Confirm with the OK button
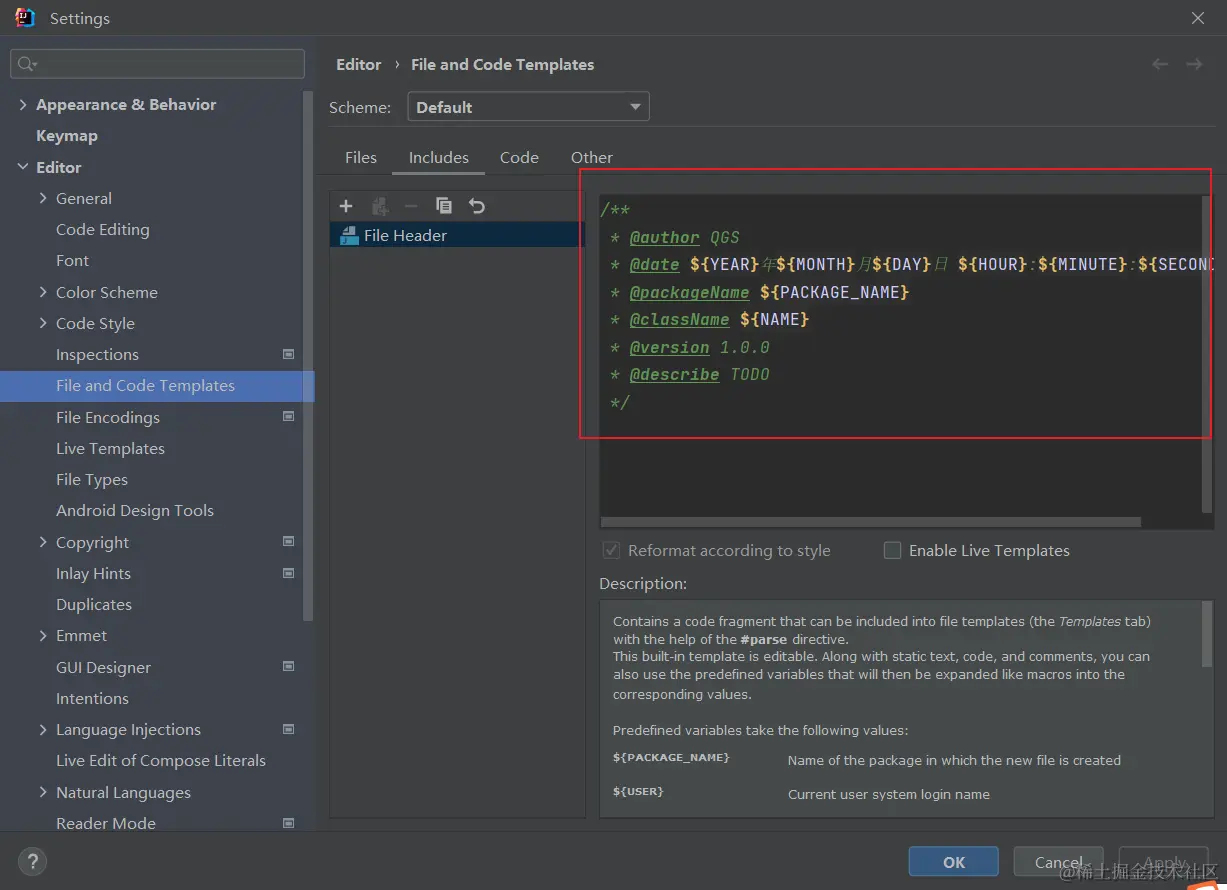1227x890 pixels. [953, 862]
